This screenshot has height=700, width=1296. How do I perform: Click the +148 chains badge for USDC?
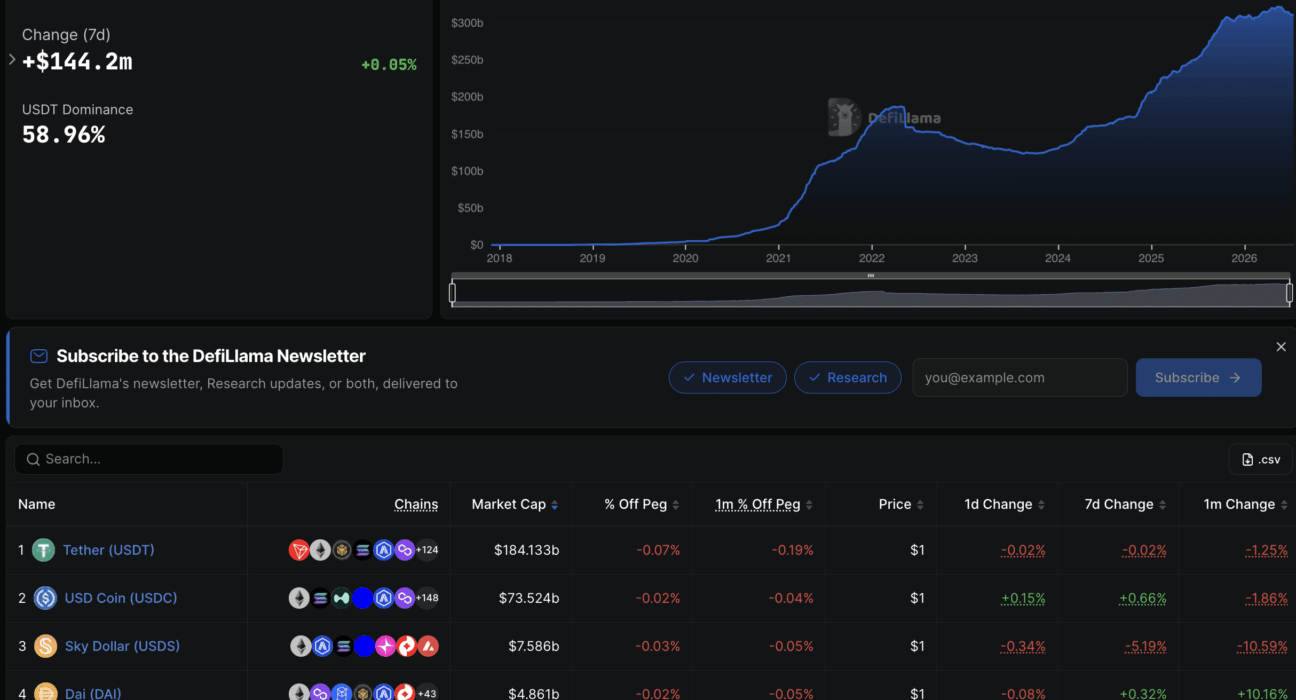tap(427, 598)
